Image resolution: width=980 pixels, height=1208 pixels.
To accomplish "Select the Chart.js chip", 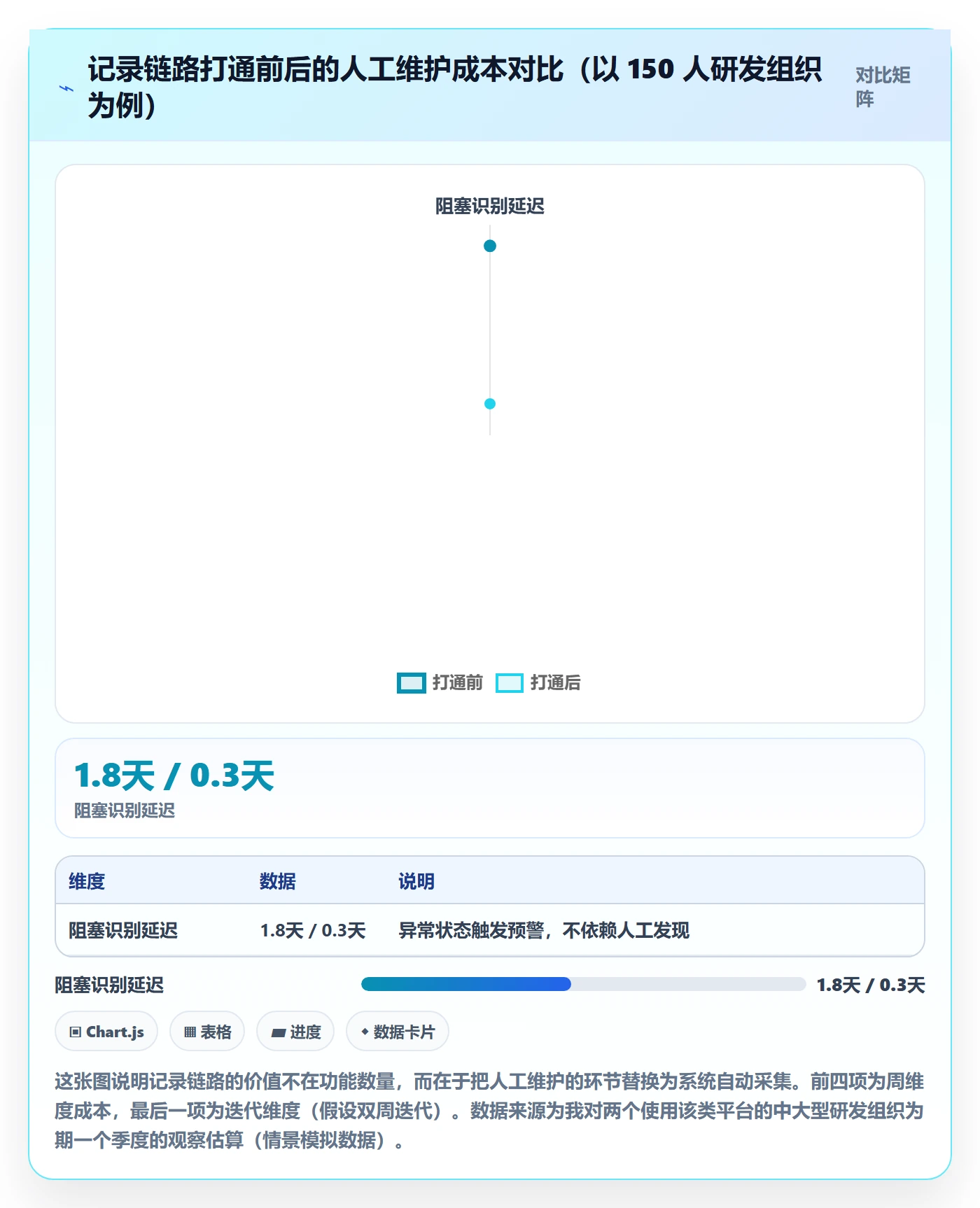I will tap(106, 1032).
